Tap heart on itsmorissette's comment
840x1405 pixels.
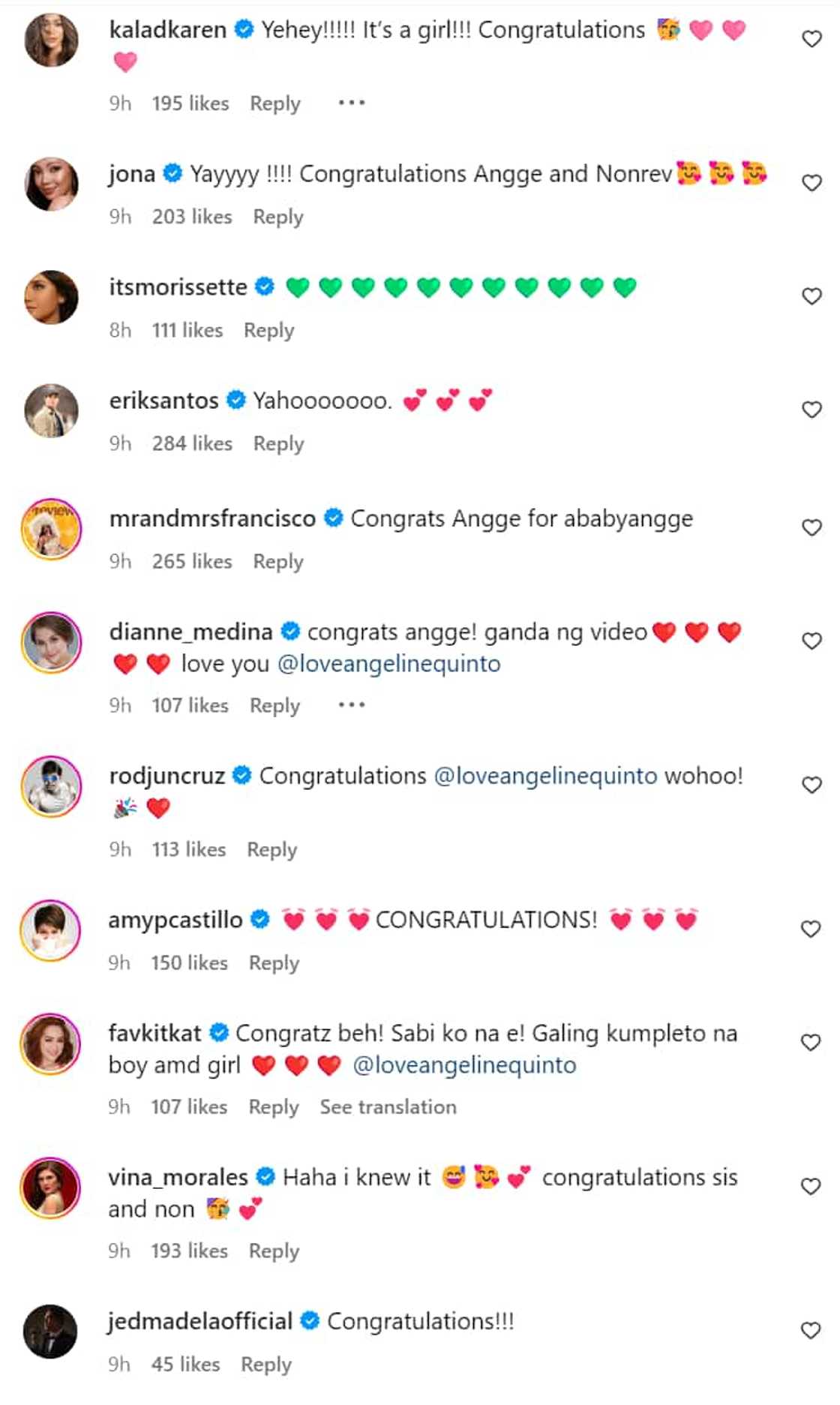pos(811,296)
